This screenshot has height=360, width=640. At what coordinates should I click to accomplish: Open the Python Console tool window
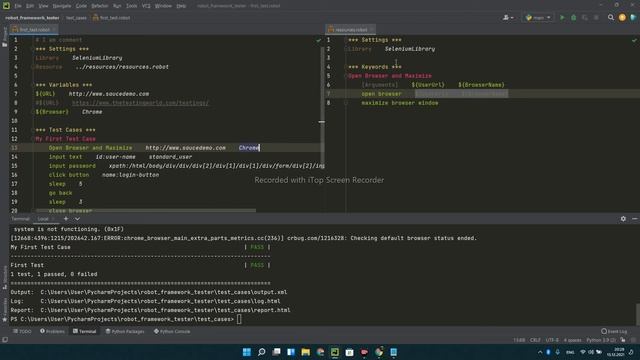pos(172,331)
